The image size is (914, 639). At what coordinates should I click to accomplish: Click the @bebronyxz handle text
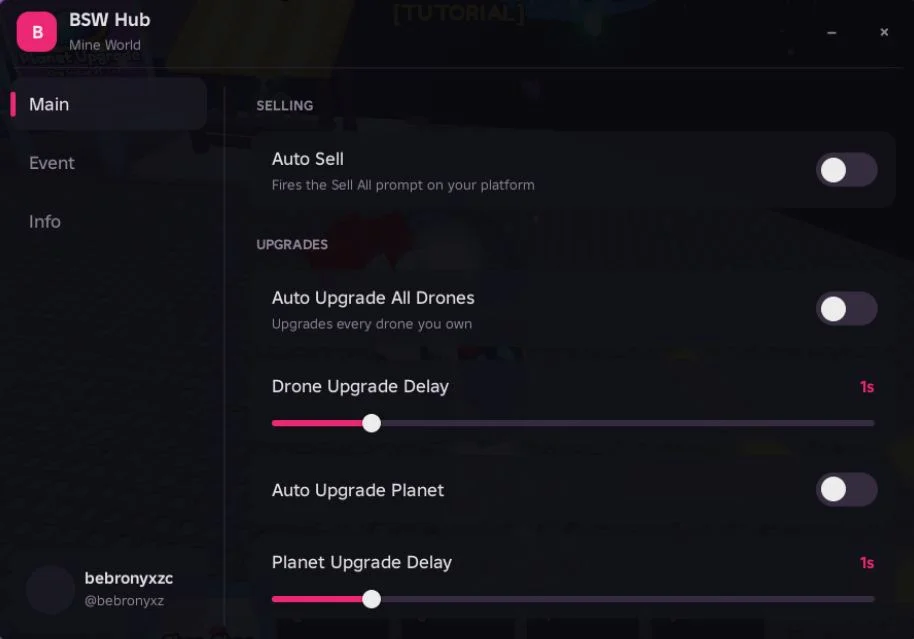tap(124, 601)
